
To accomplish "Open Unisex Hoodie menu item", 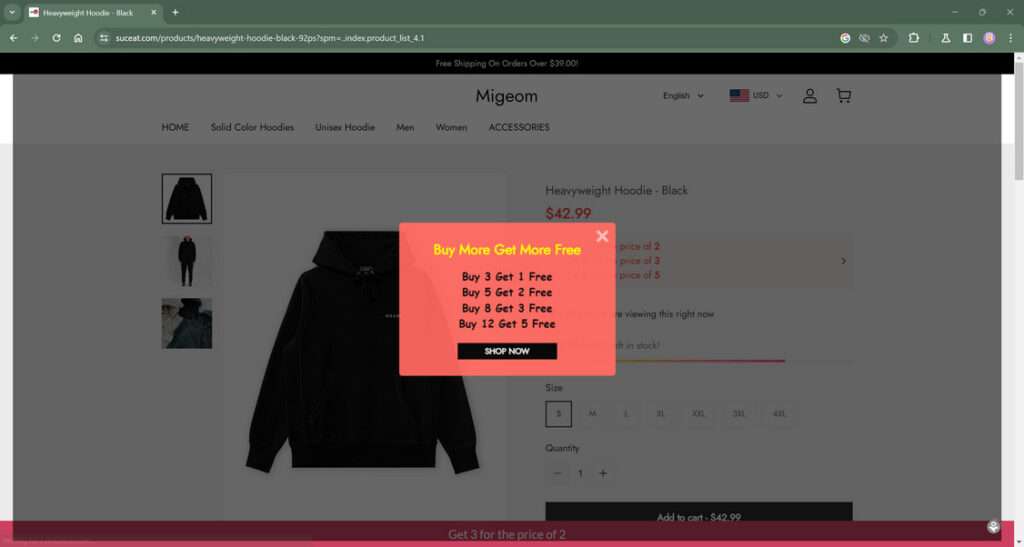I will (345, 127).
